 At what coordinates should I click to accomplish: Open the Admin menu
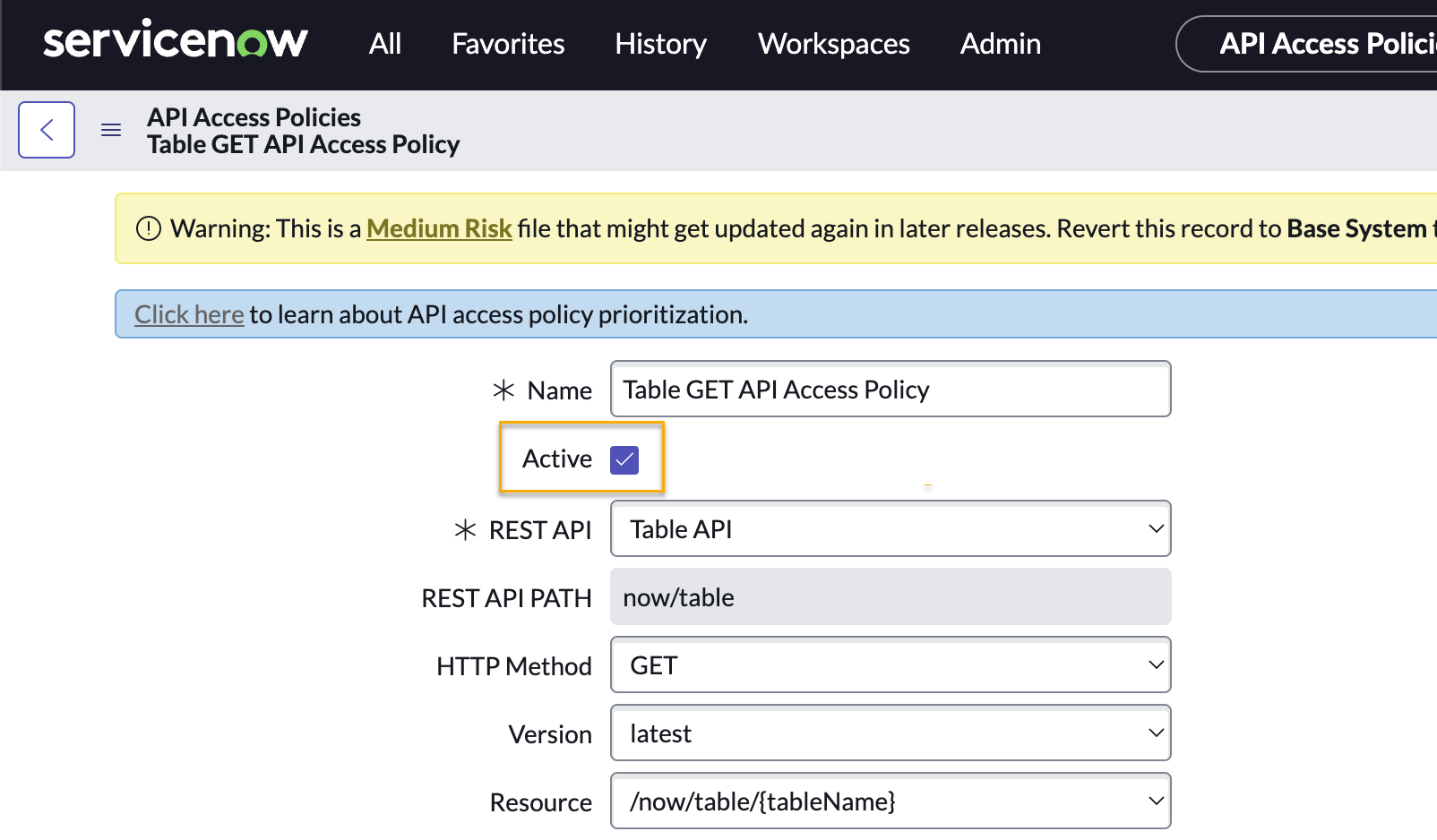(1001, 44)
